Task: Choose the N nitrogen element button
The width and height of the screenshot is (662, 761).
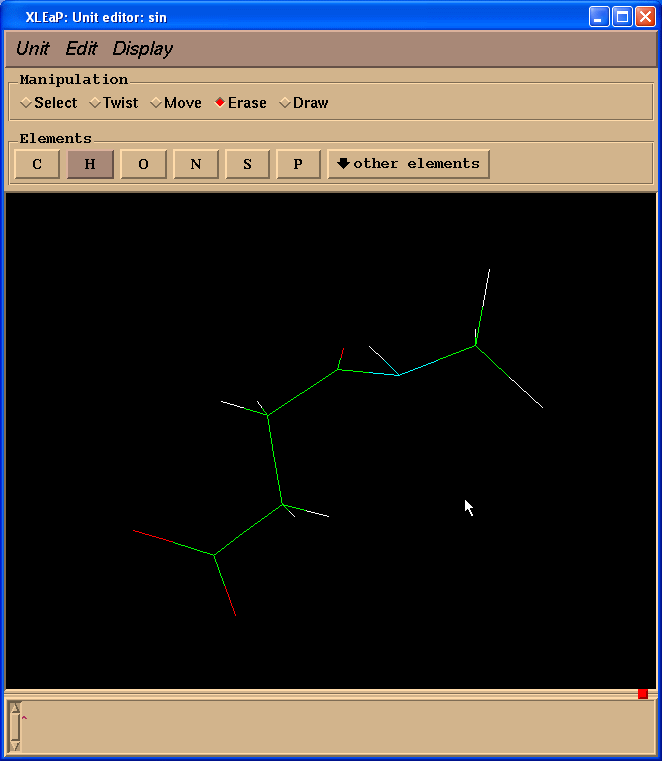Action: (x=196, y=164)
